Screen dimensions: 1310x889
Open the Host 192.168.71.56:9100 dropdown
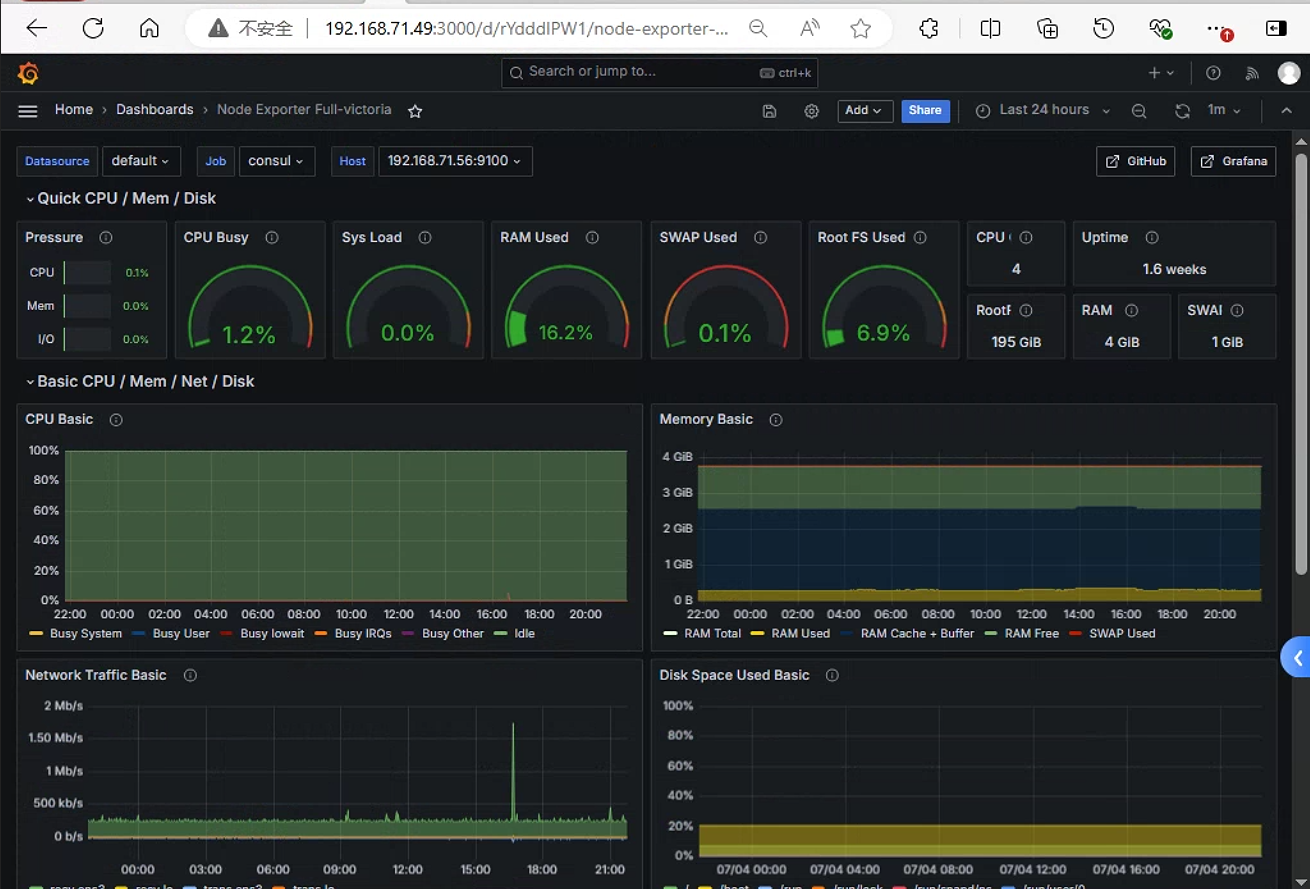455,161
